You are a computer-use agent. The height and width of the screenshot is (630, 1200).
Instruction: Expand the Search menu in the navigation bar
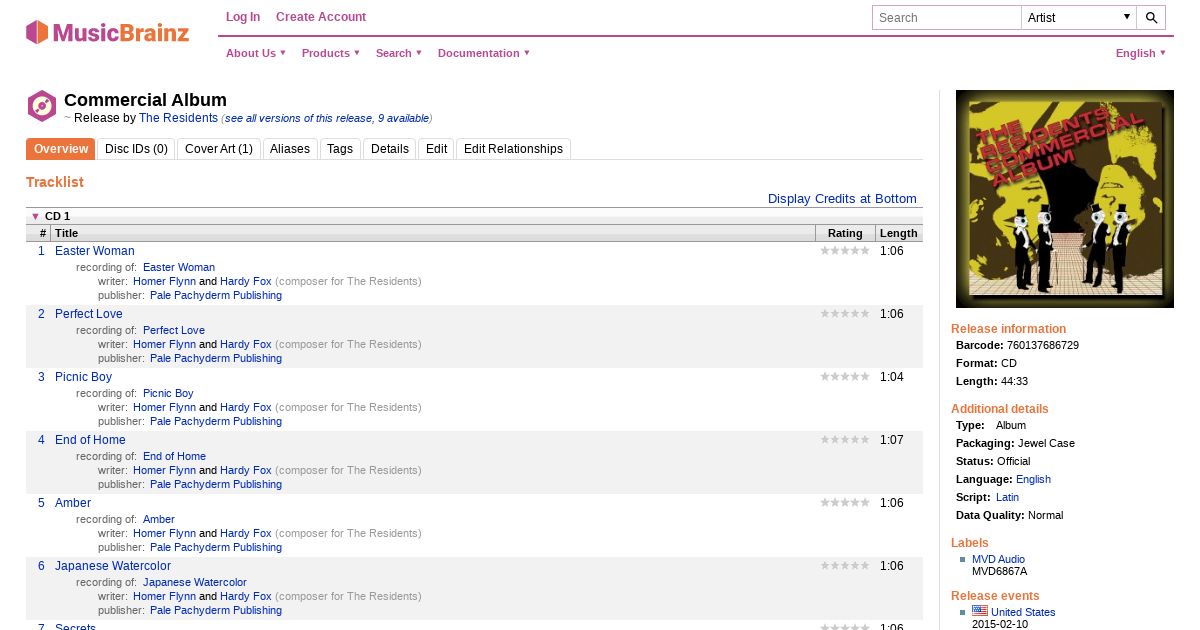[399, 53]
